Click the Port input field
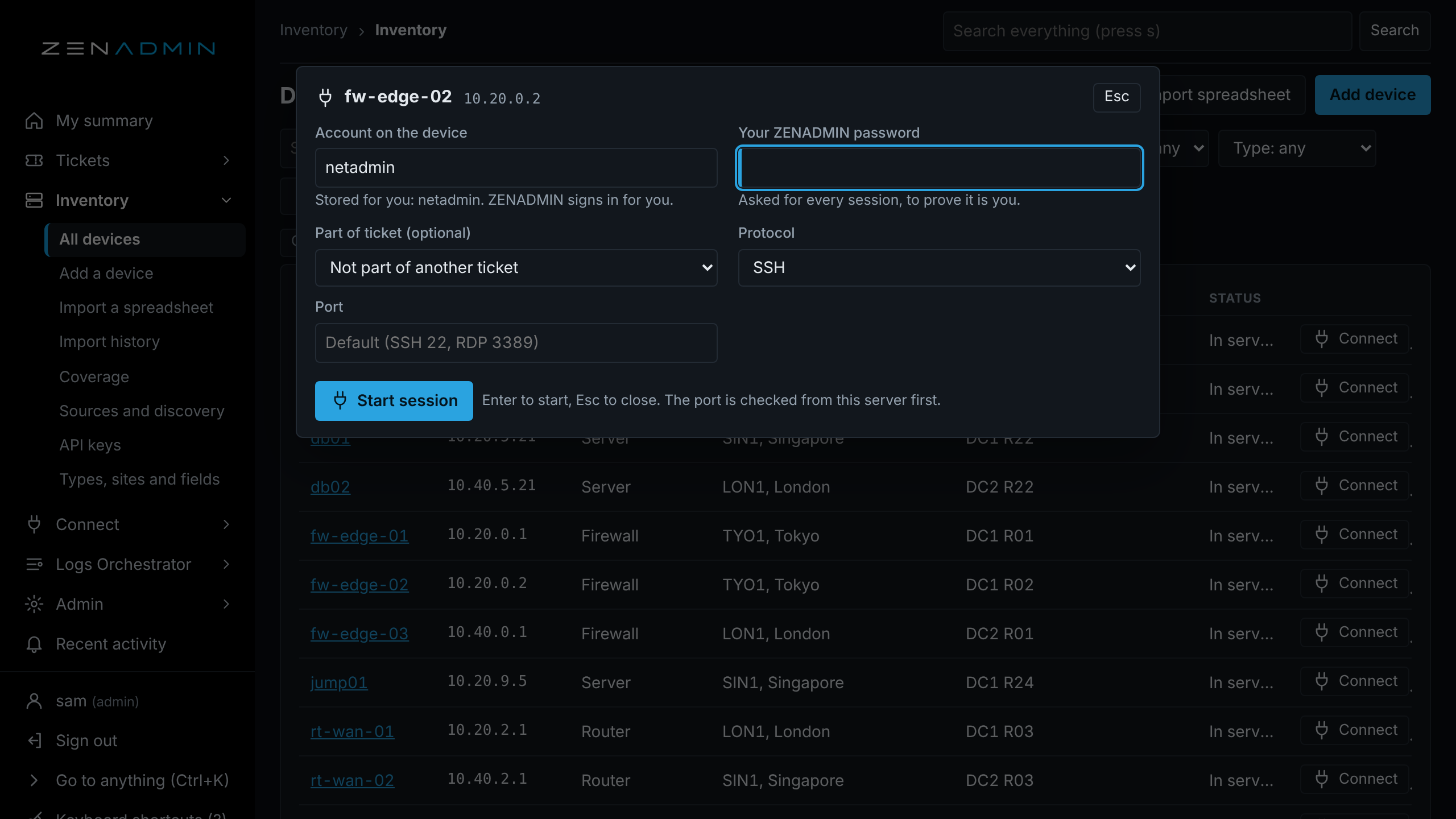This screenshot has height=819, width=1456. (516, 343)
